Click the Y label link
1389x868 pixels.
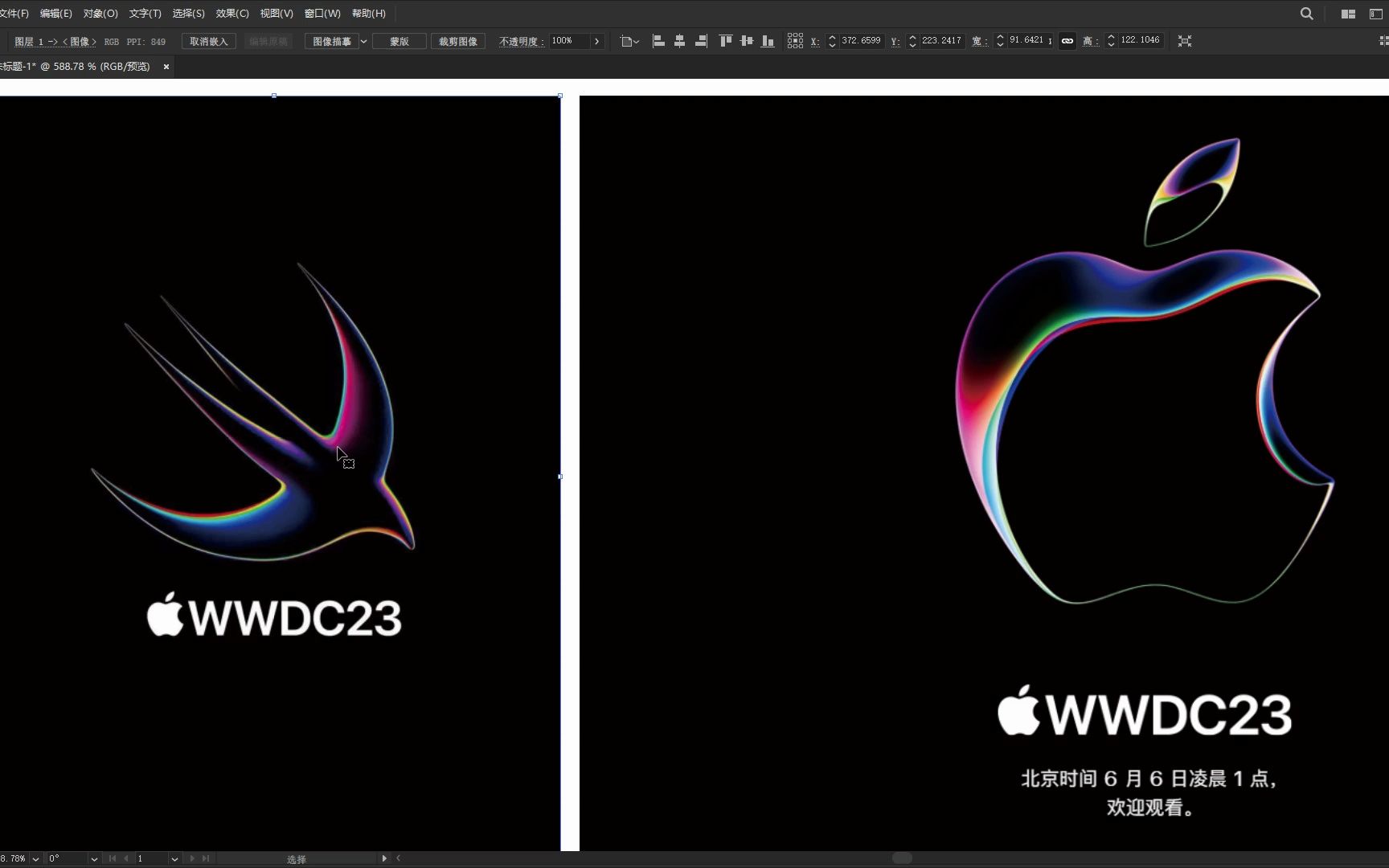(x=895, y=41)
